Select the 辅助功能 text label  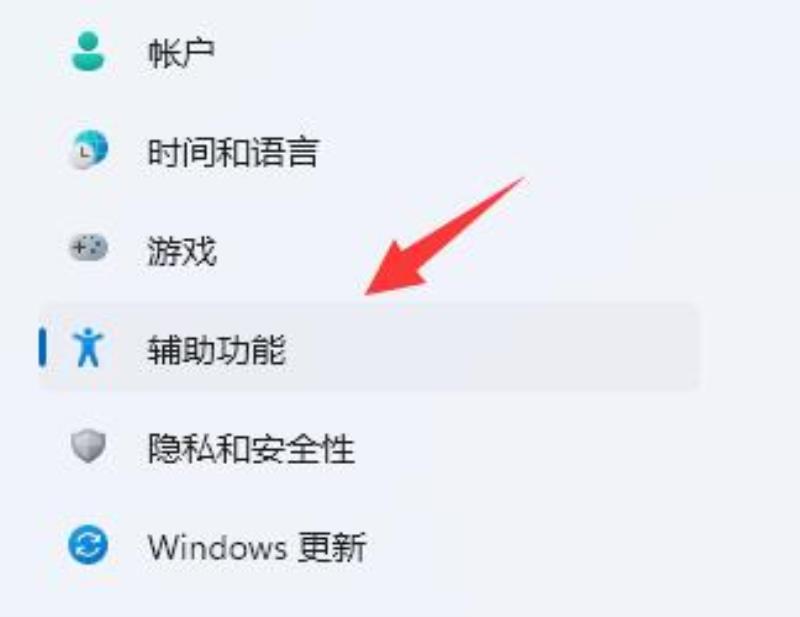point(216,350)
